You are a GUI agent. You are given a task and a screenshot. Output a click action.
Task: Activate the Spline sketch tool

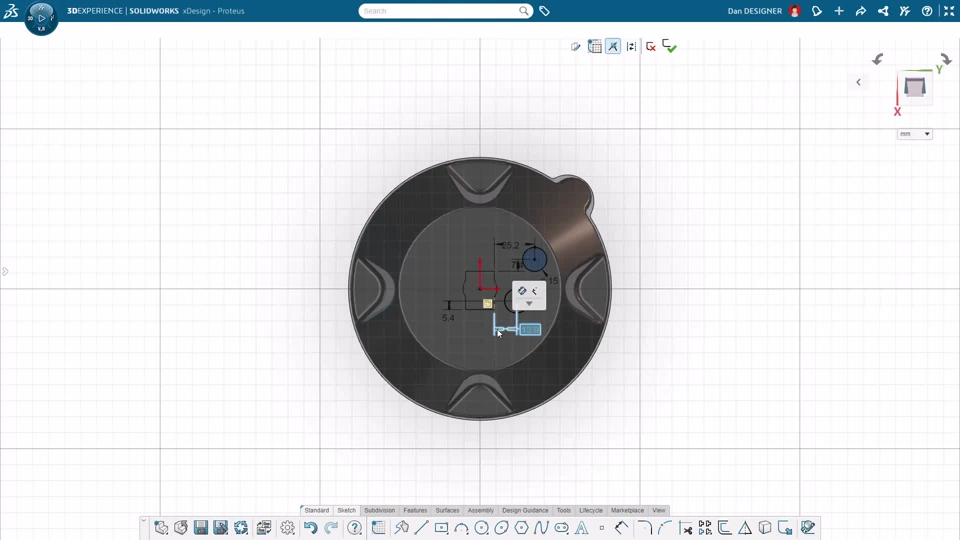coord(541,527)
